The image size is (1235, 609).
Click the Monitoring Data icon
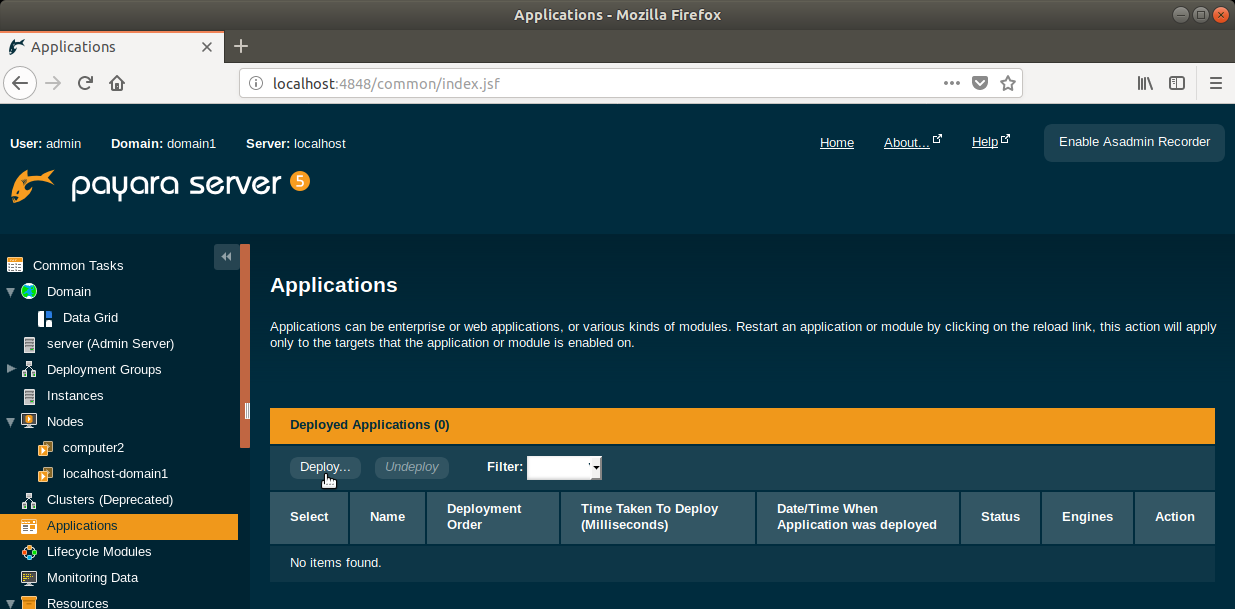[29, 578]
